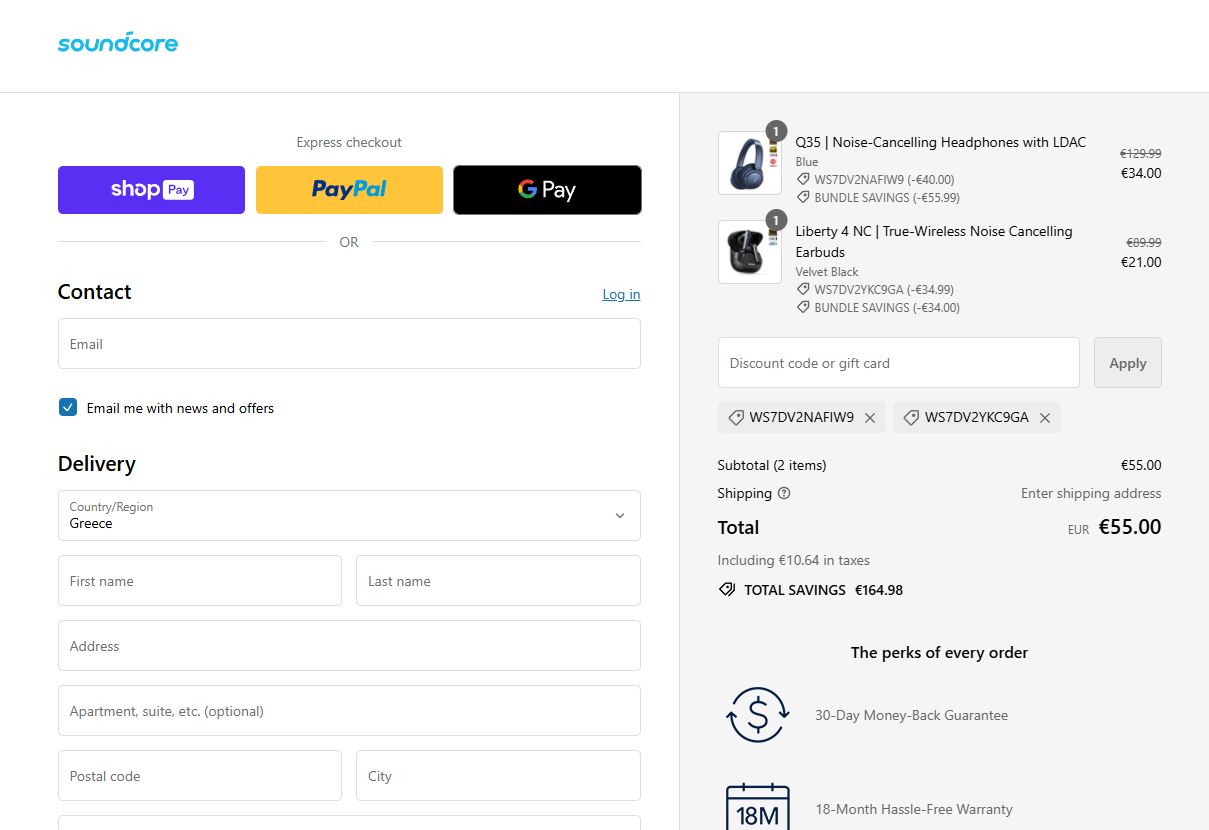The image size is (1209, 830).
Task: Click tag icon inside WS7DV2NAFIW9 chip
Action: [736, 418]
